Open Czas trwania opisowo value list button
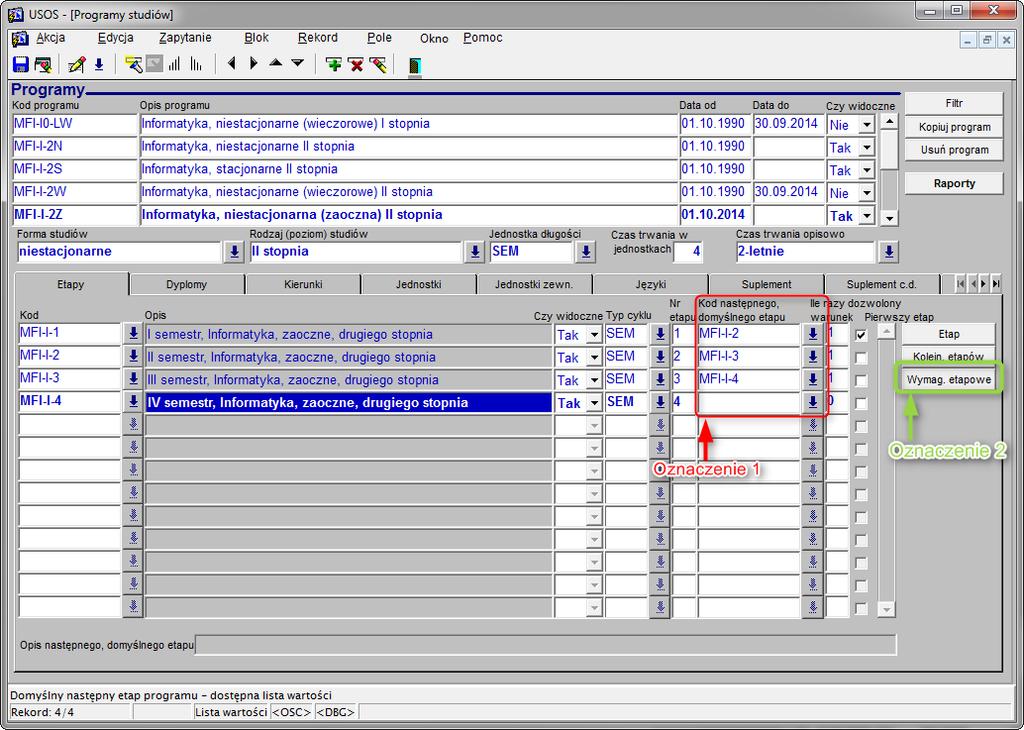The height and width of the screenshot is (730, 1024). click(888, 252)
